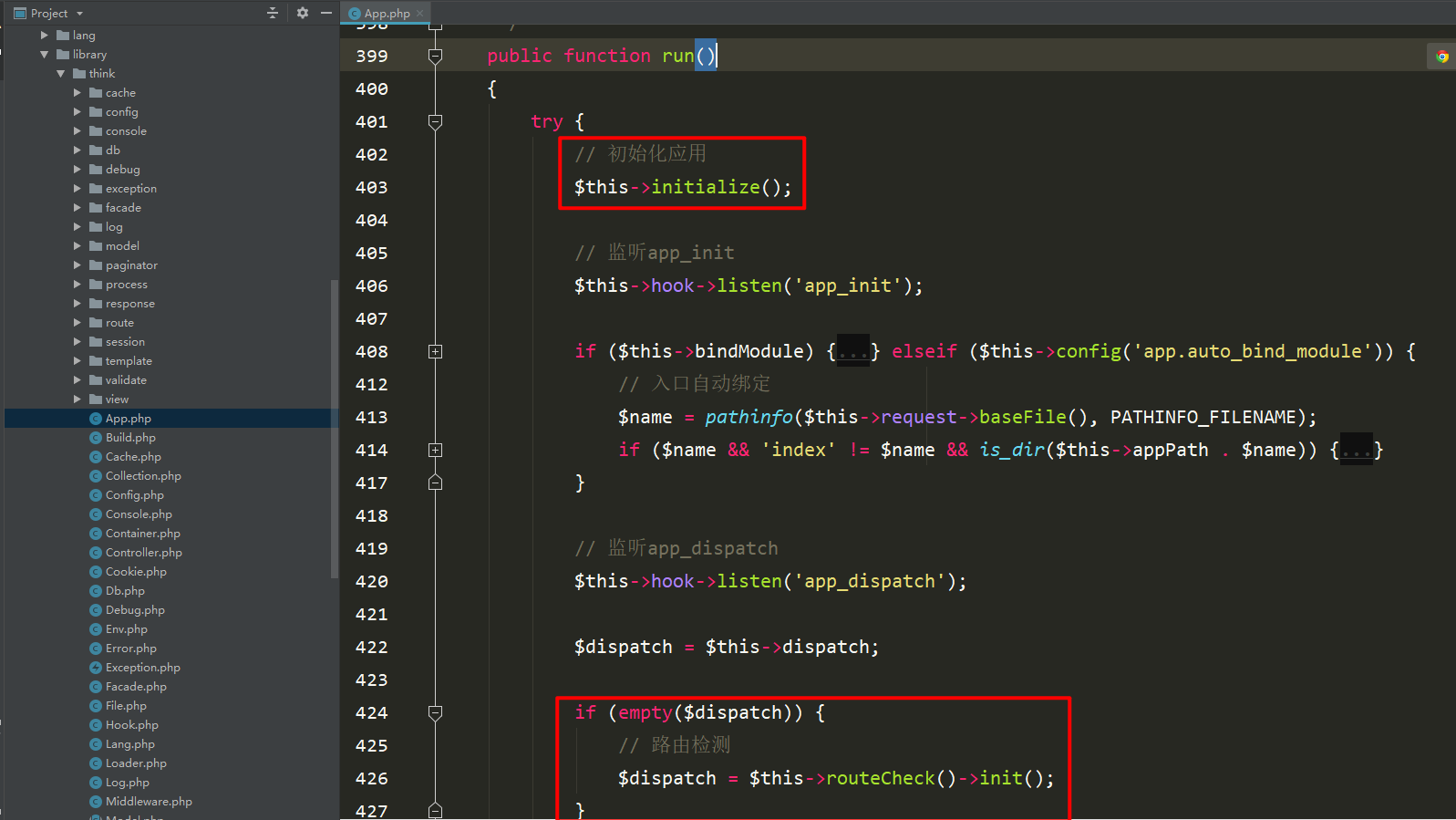The width and height of the screenshot is (1456, 820).
Task: Expand the model folder arrow
Action: [x=77, y=246]
